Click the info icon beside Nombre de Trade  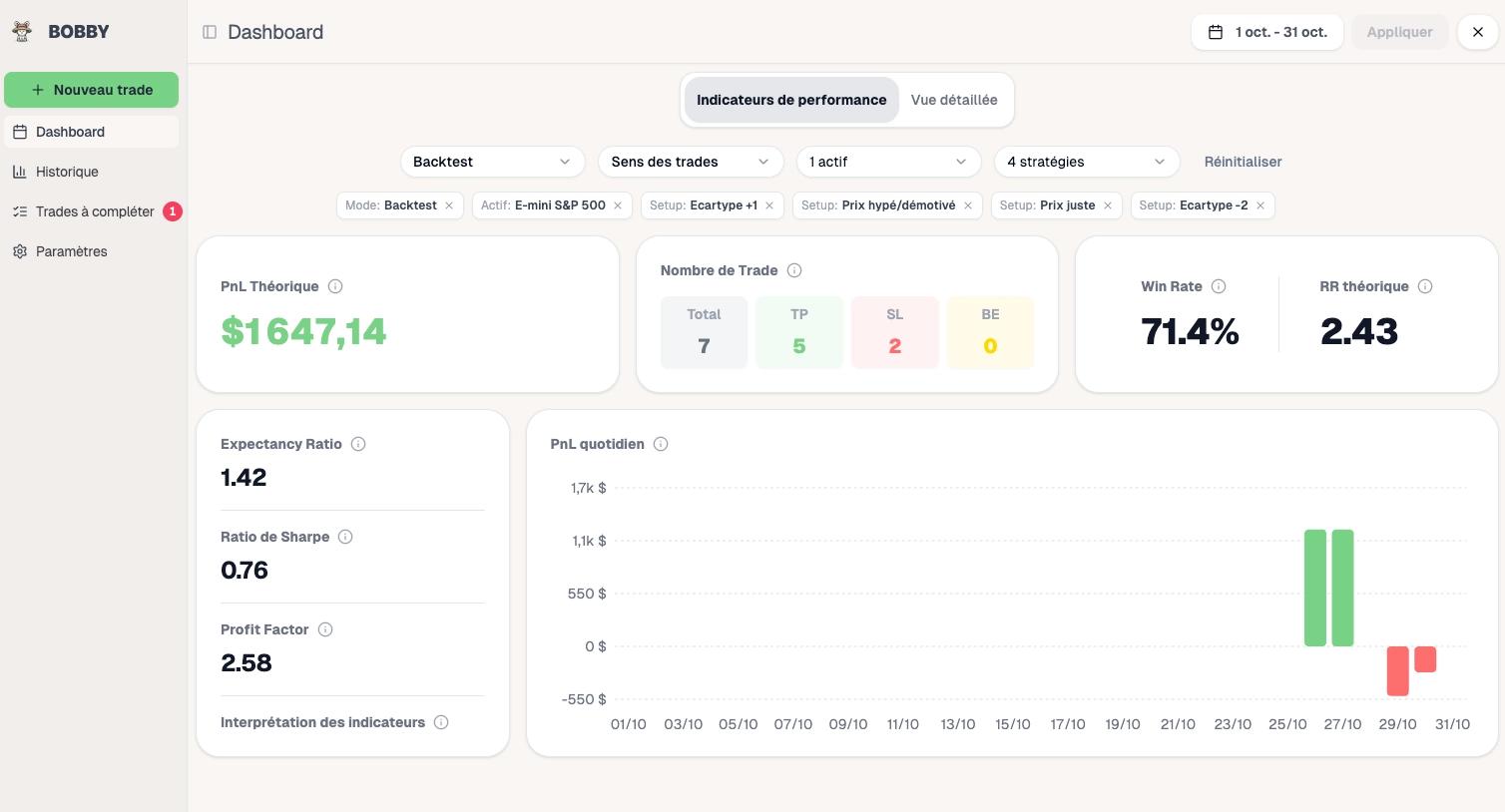click(794, 270)
